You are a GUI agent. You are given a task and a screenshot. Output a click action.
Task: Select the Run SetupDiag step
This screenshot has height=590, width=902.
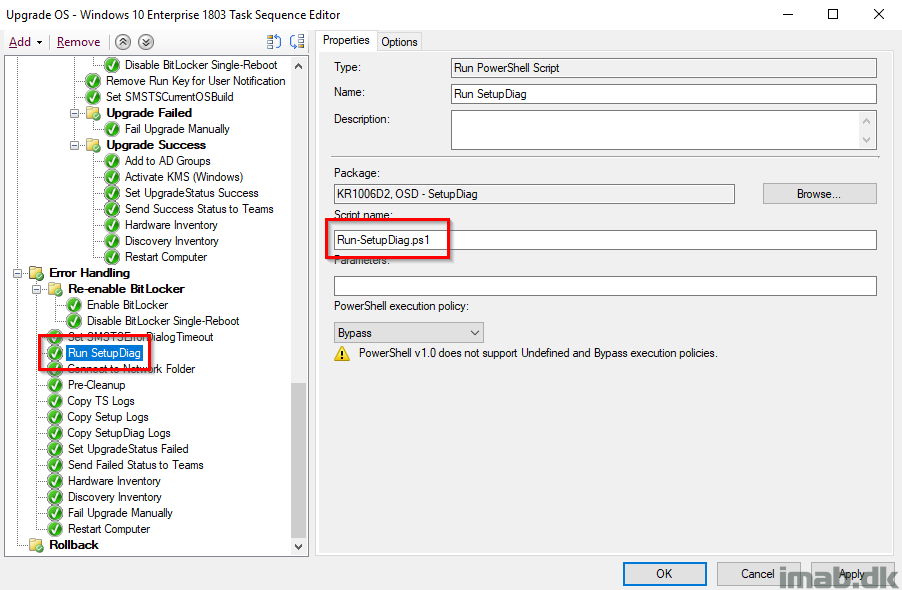coord(104,353)
